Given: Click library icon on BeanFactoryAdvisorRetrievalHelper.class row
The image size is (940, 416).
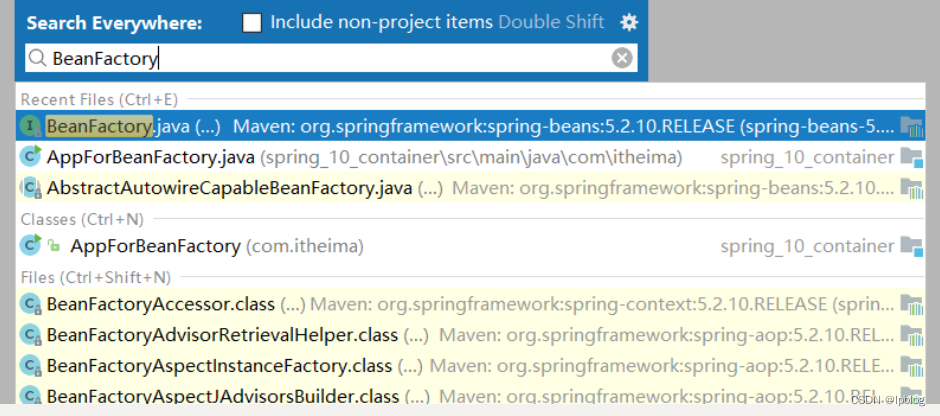Looking at the screenshot, I should [912, 335].
